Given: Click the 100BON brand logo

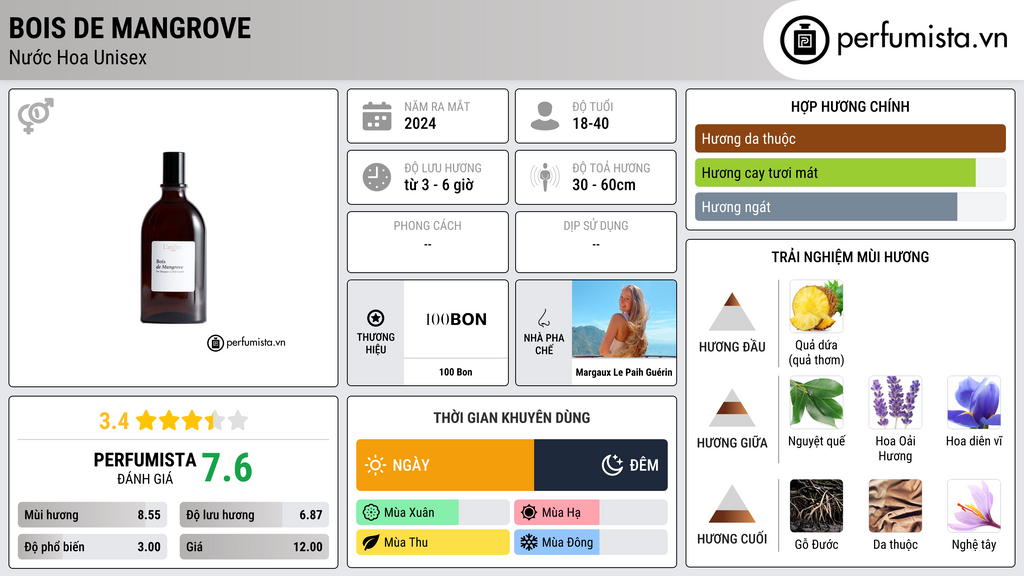Looking at the screenshot, I should pyautogui.click(x=456, y=319).
